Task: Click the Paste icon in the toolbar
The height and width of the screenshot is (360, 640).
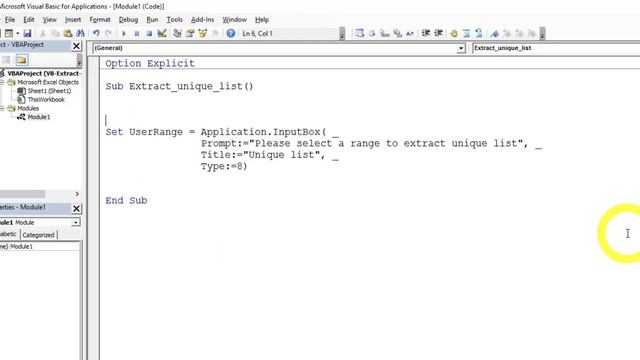Action: click(68, 33)
